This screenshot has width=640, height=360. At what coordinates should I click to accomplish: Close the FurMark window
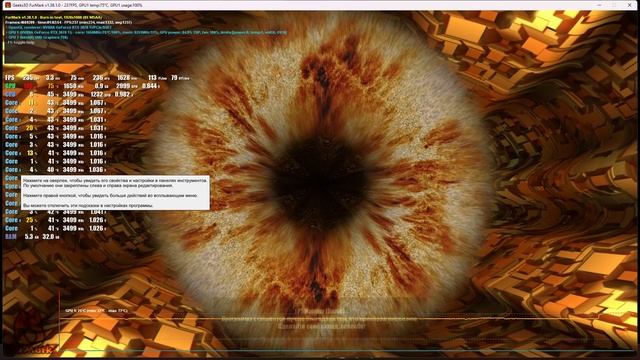[629, 5]
